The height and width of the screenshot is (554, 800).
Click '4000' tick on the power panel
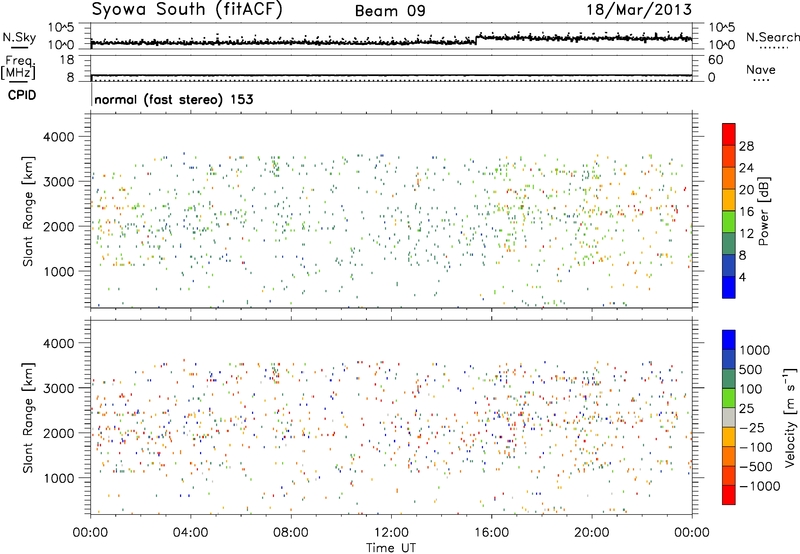58,137
